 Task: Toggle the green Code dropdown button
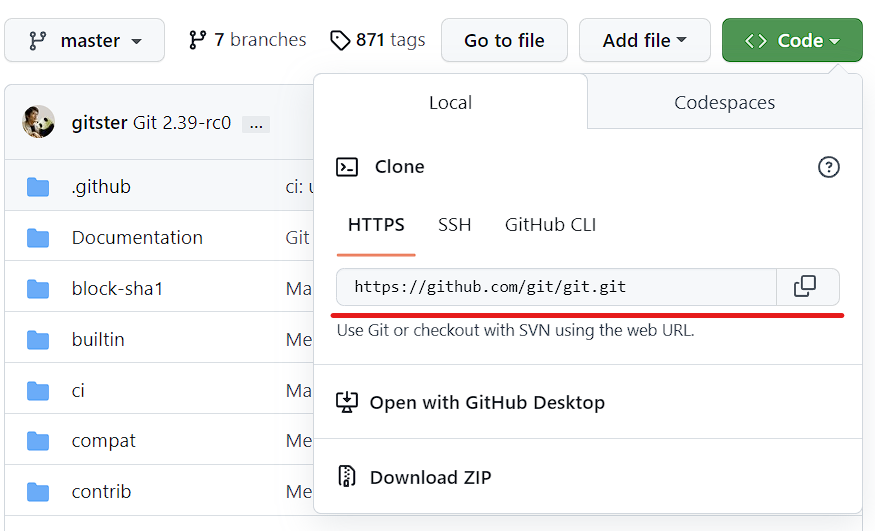pos(792,40)
